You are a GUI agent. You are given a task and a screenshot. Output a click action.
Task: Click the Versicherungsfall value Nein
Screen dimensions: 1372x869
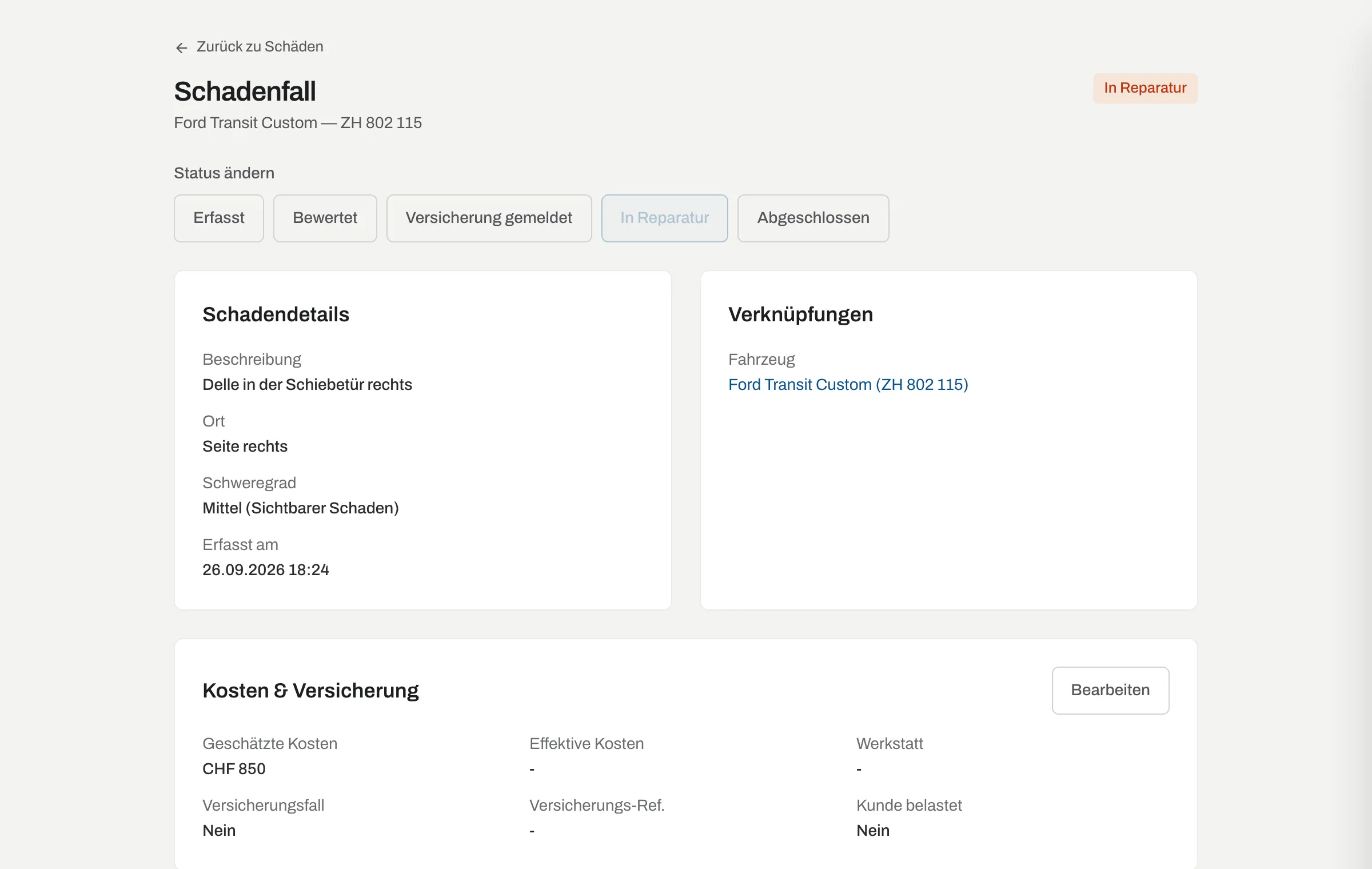(x=219, y=831)
